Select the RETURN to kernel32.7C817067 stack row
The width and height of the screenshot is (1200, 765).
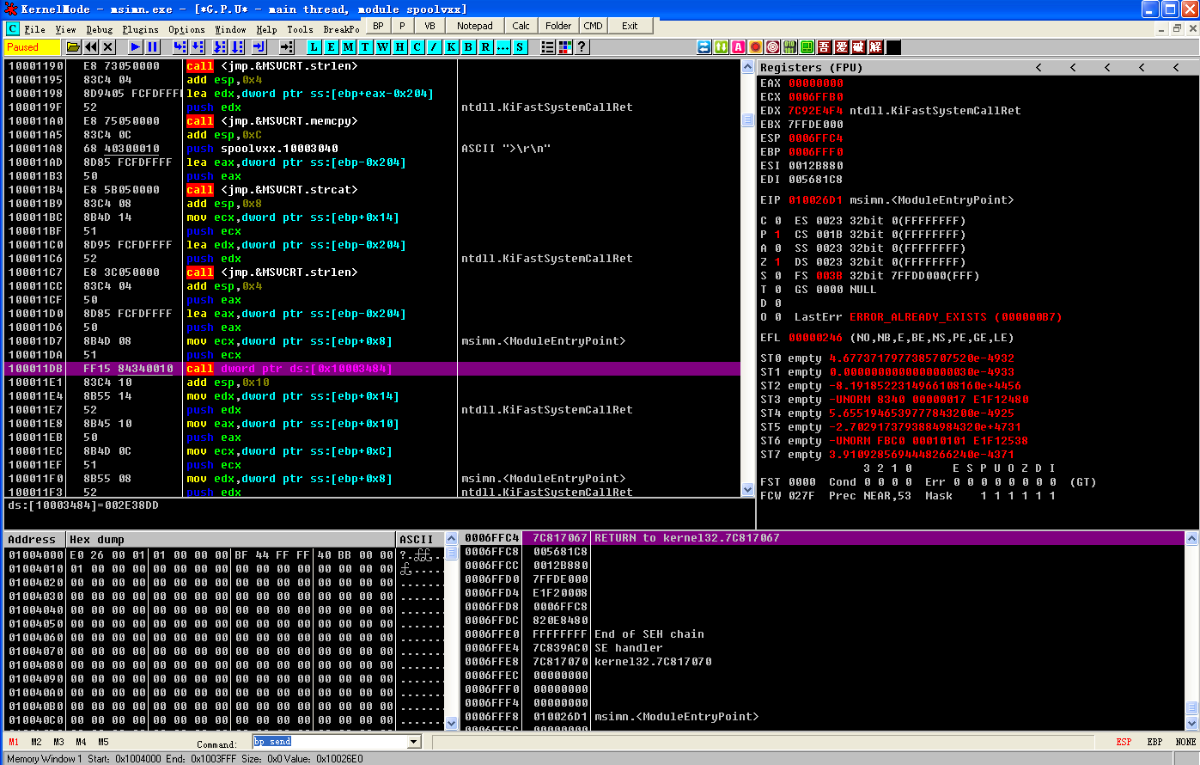click(x=822, y=538)
